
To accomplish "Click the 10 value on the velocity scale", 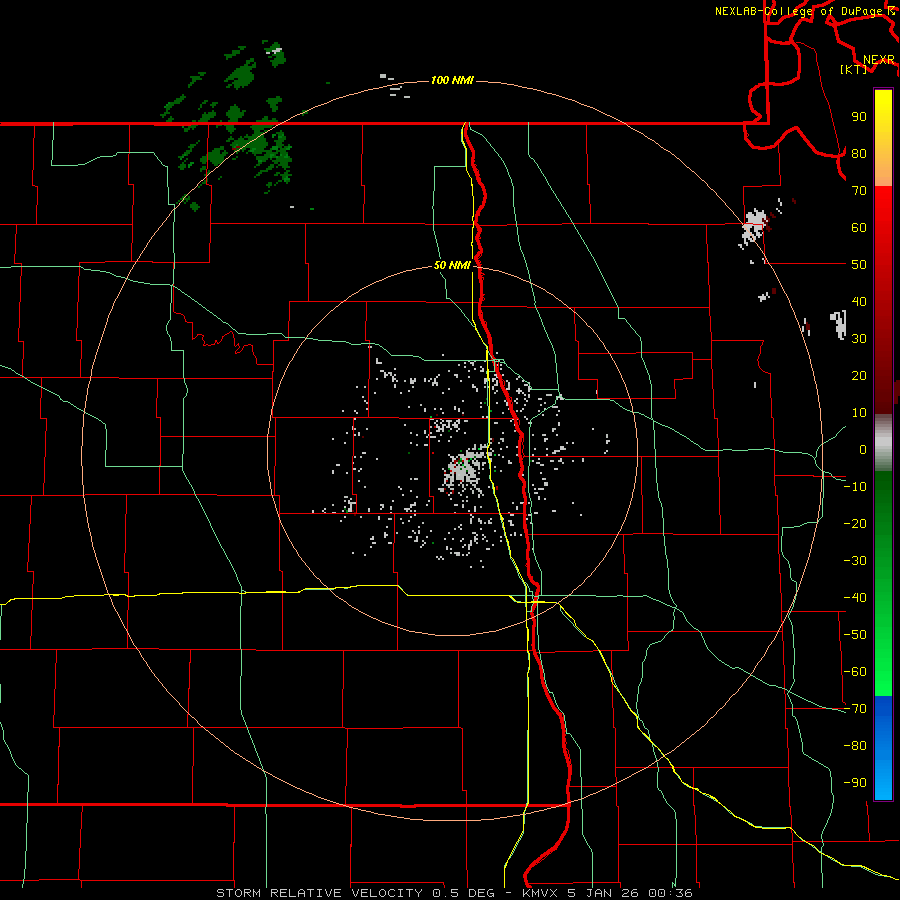I will (859, 413).
